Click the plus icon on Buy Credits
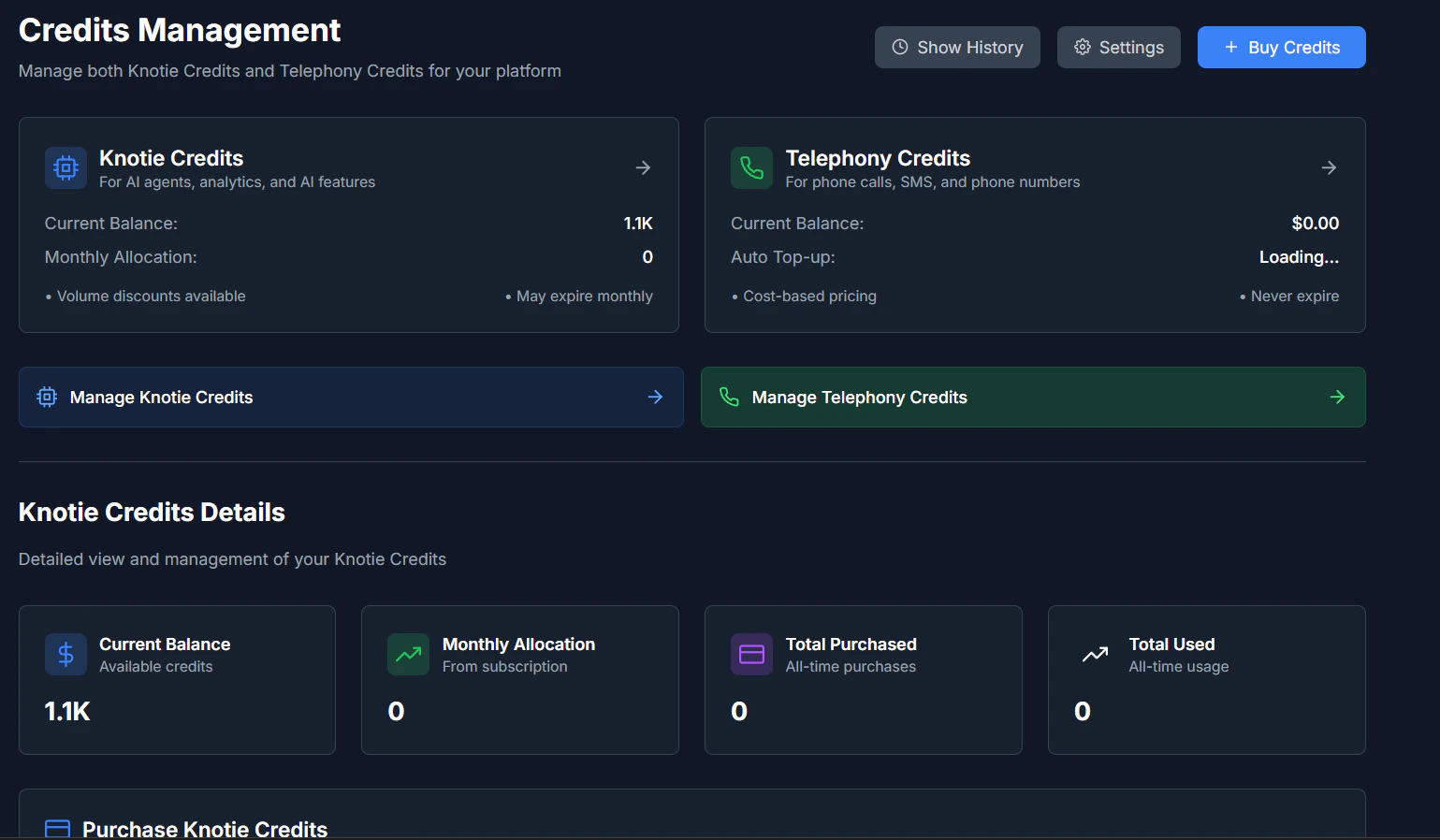 [1229, 47]
